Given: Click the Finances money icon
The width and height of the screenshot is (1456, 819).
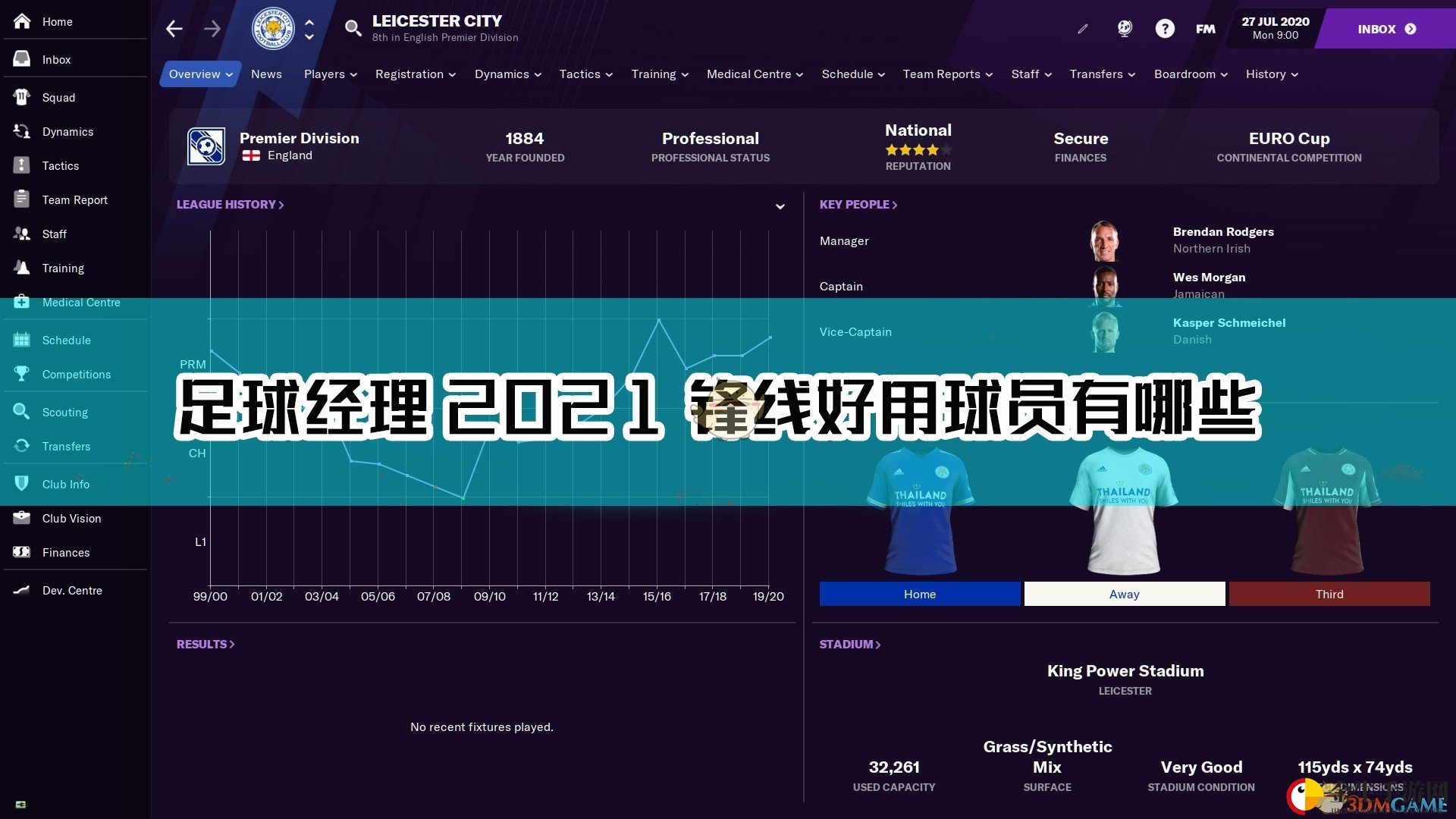Looking at the screenshot, I should point(22,552).
